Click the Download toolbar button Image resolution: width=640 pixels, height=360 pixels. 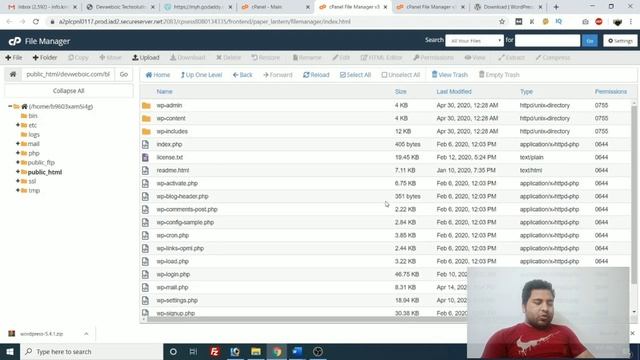coord(188,58)
